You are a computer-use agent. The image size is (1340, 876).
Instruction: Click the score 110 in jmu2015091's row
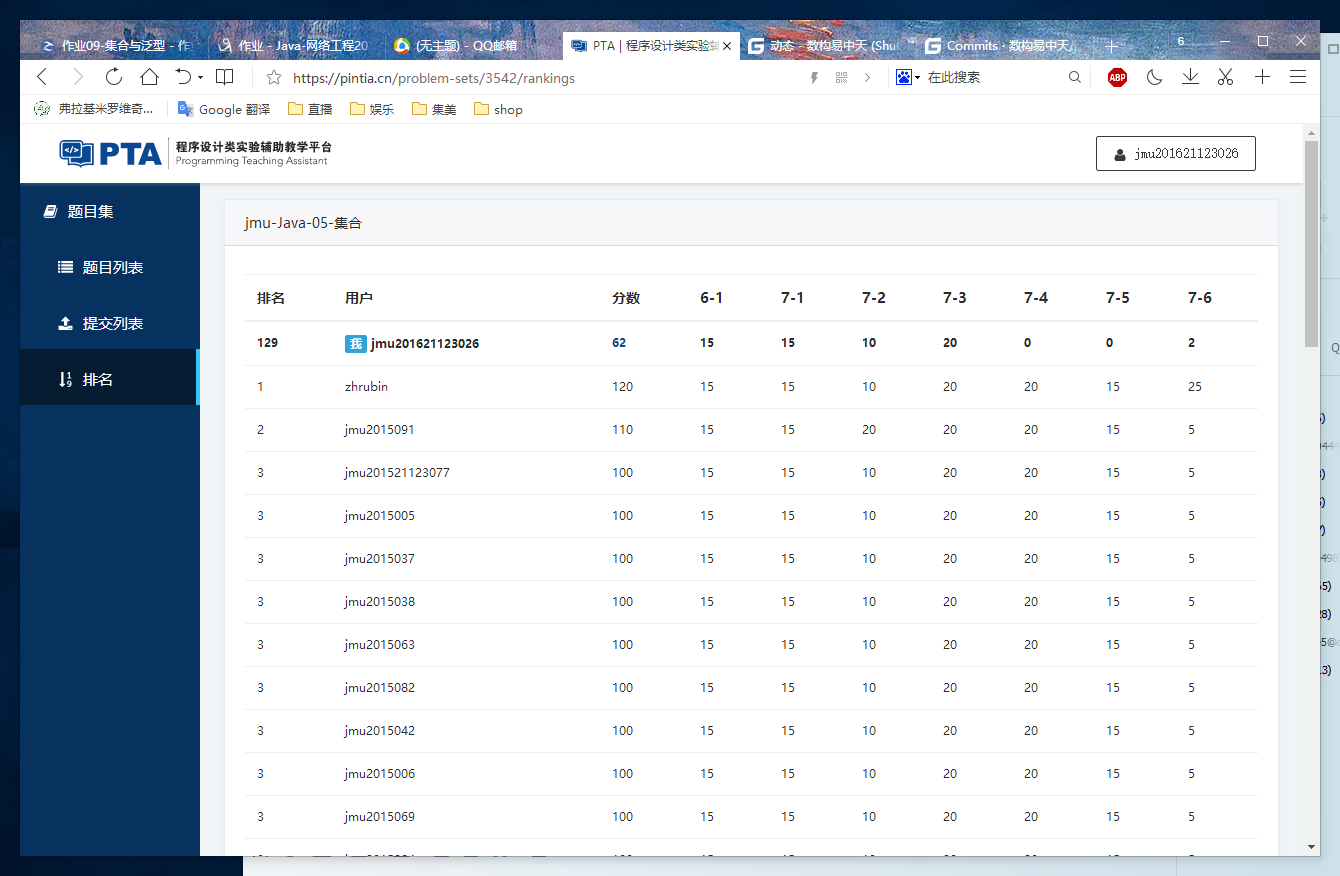pos(622,430)
